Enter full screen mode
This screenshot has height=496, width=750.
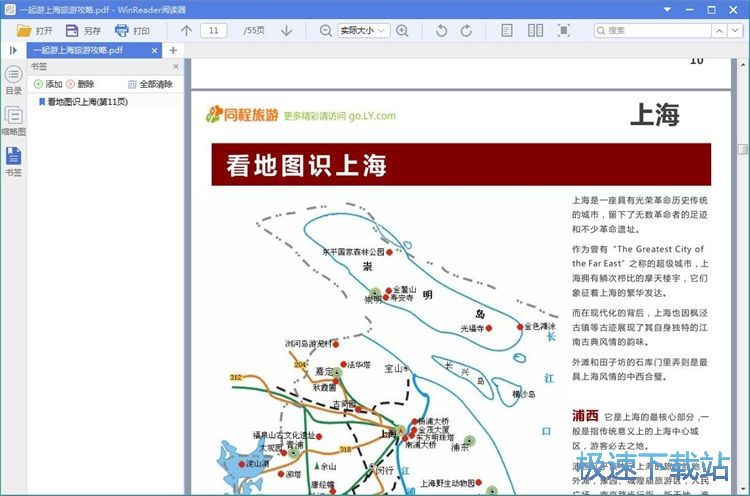[x=564, y=30]
